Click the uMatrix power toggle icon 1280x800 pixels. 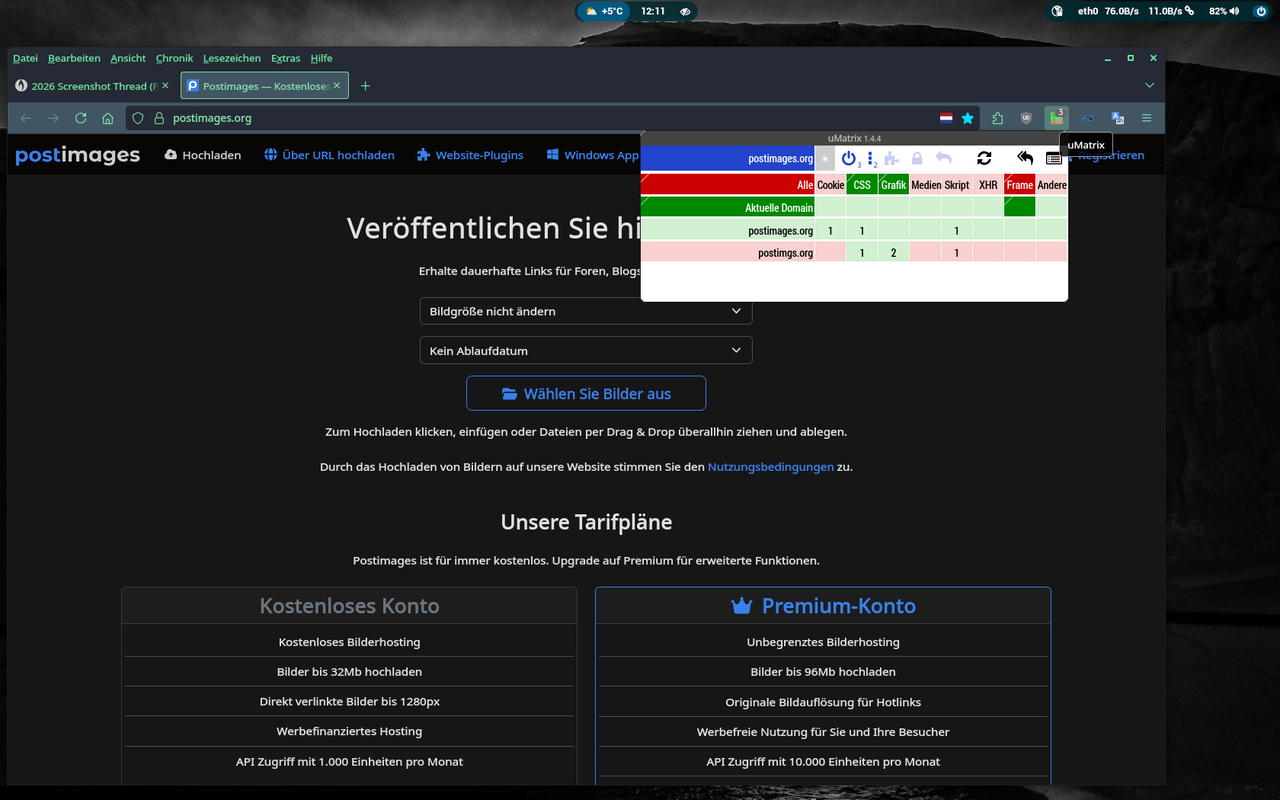[849, 158]
